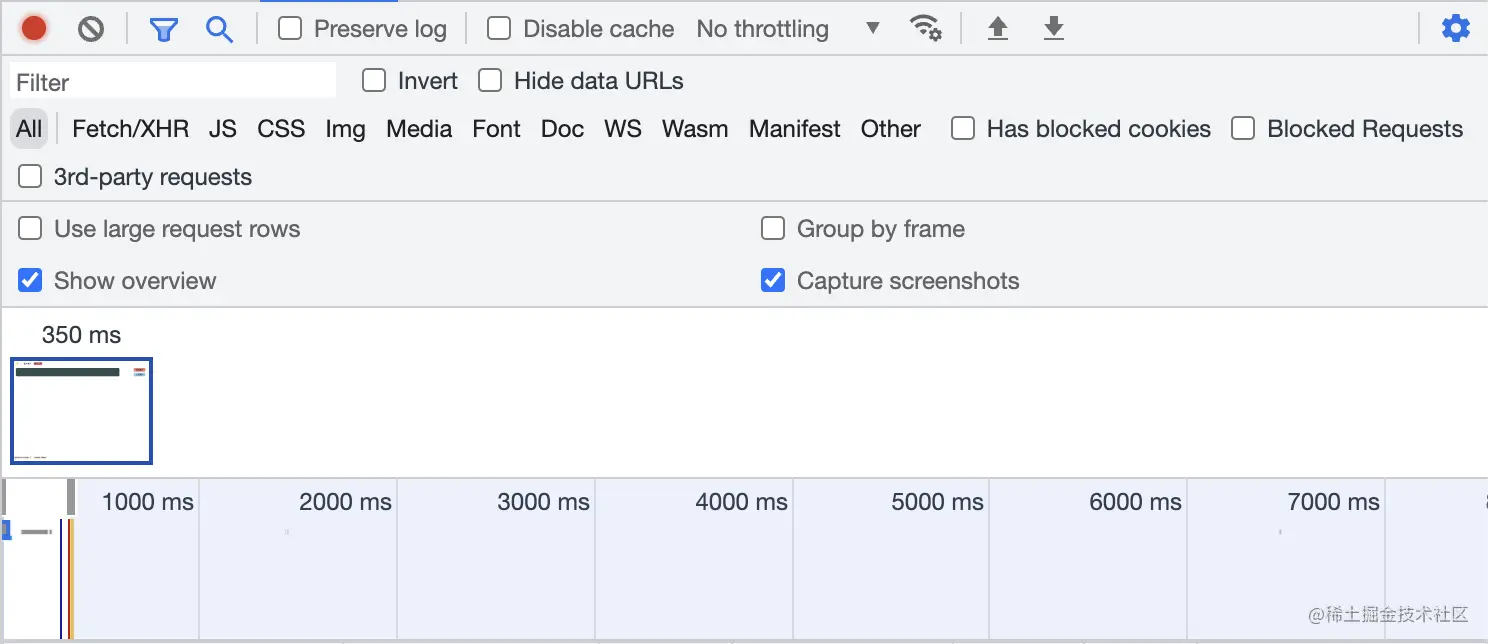The height and width of the screenshot is (644, 1488).
Task: Filter requests by Fetch/XHR type
Action: 130,129
